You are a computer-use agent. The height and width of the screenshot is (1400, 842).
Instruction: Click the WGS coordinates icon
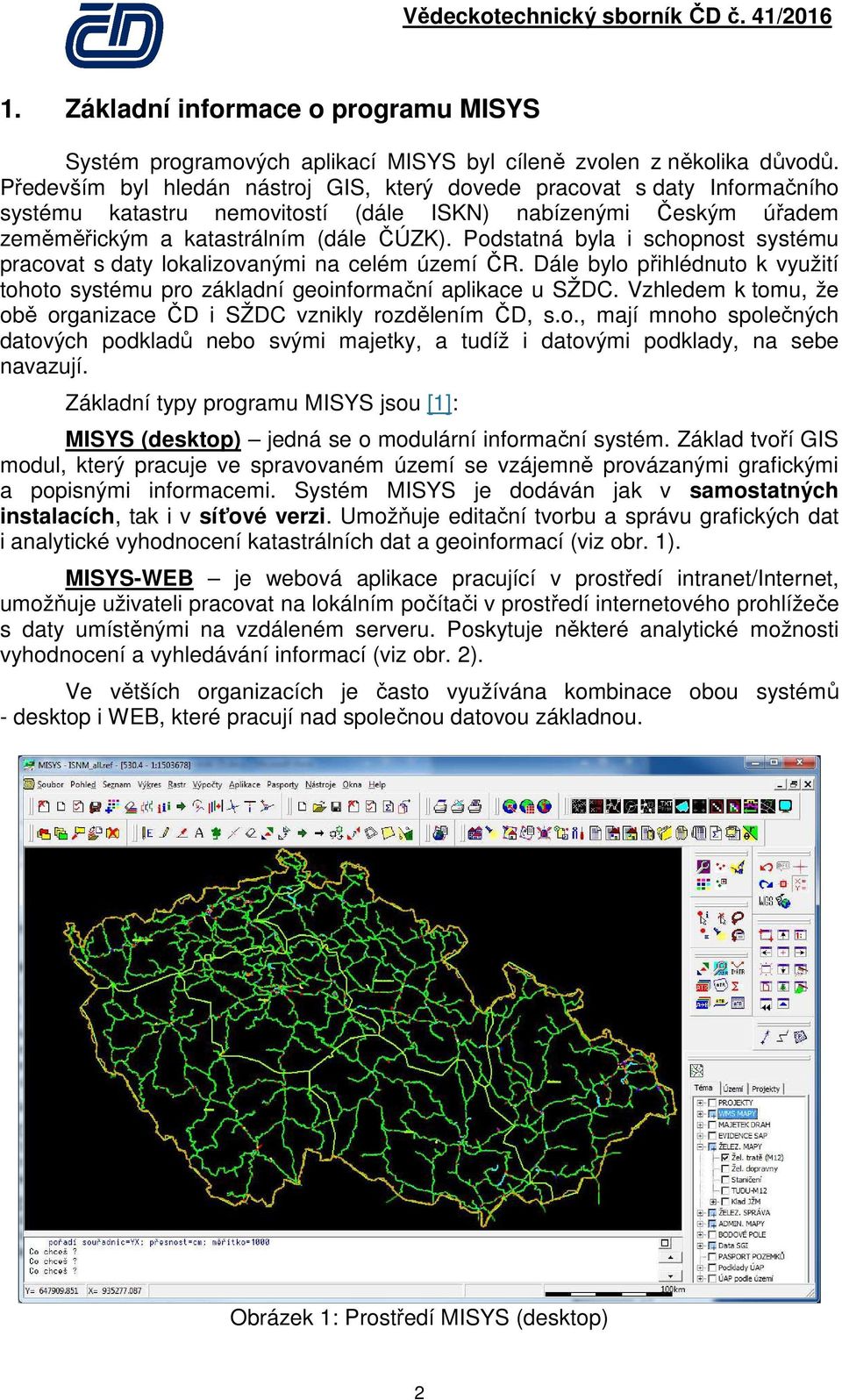point(766,901)
